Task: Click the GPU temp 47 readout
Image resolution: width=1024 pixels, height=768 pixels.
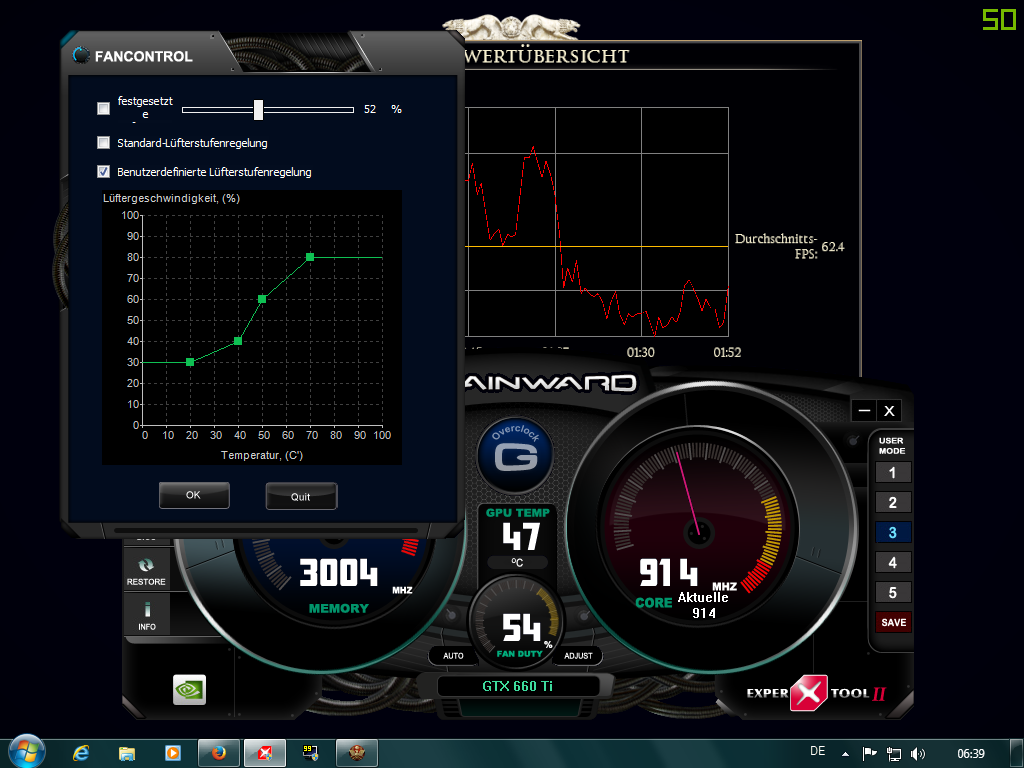Action: point(520,537)
